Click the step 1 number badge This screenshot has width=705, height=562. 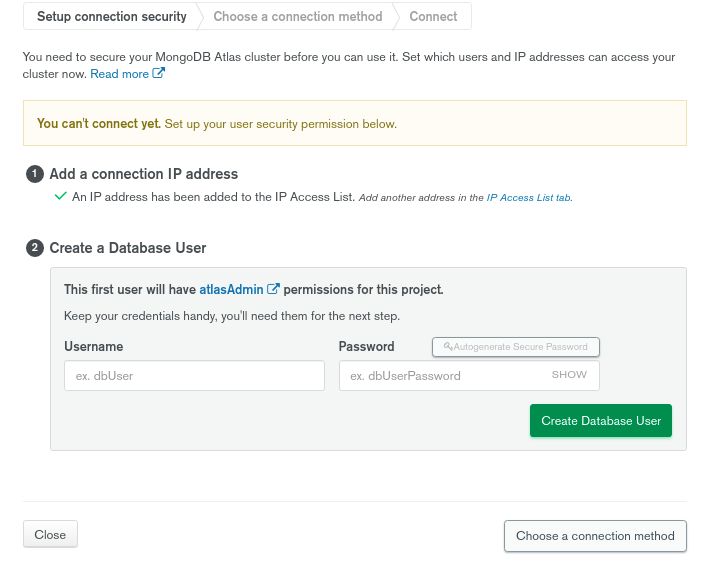point(35,174)
